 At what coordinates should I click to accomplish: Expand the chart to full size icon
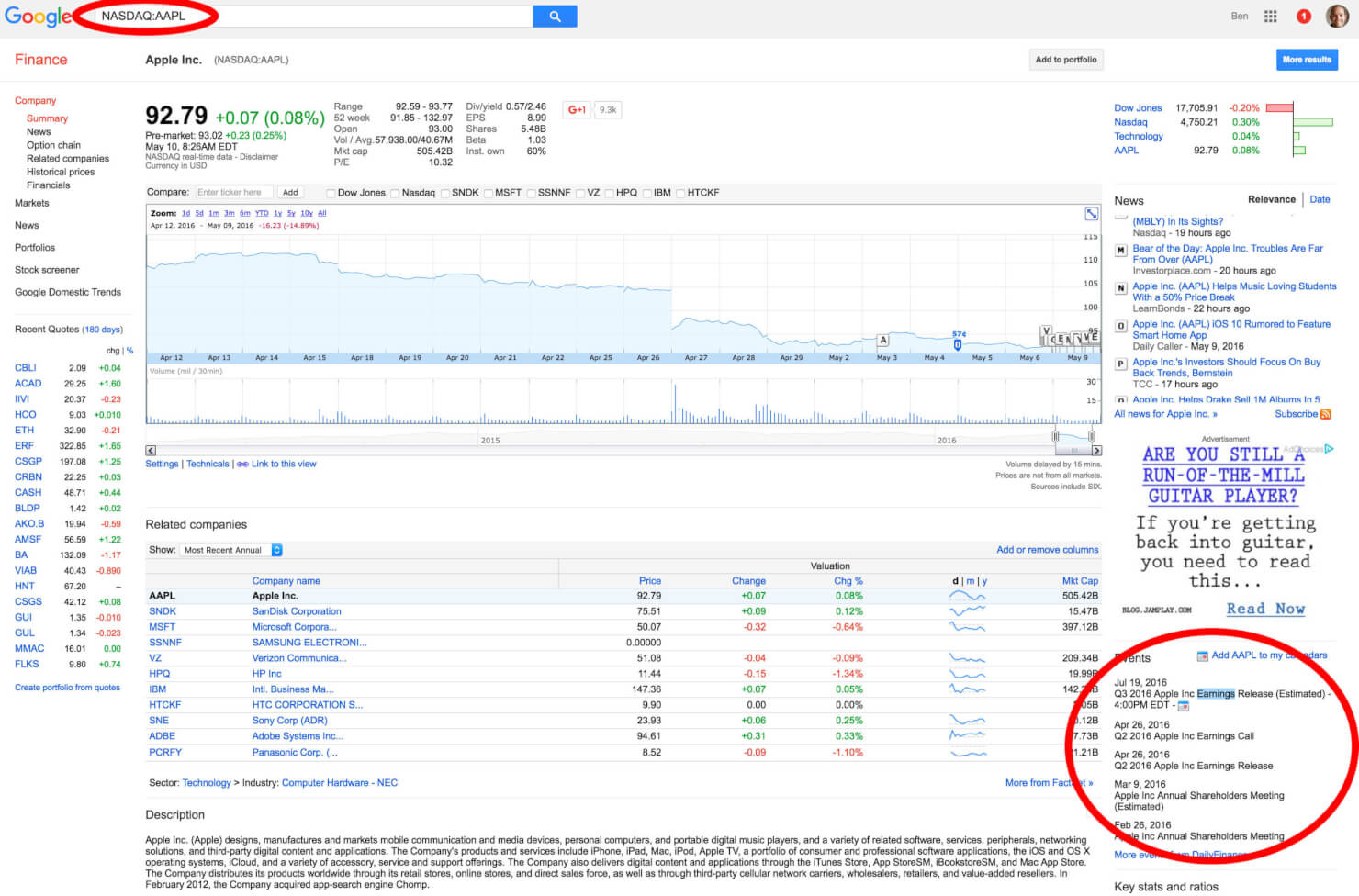click(x=1092, y=214)
